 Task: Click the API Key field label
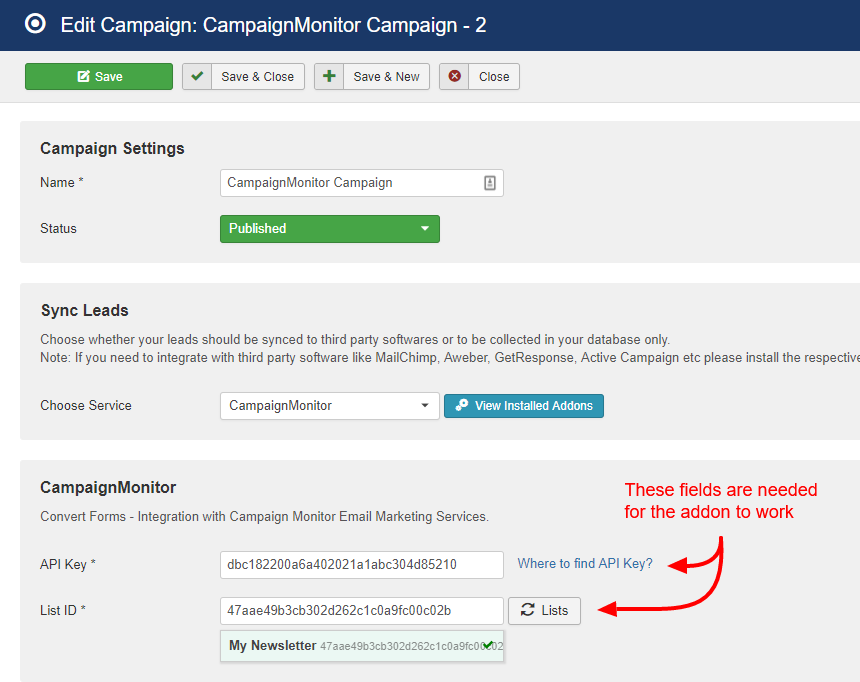pyautogui.click(x=67, y=565)
